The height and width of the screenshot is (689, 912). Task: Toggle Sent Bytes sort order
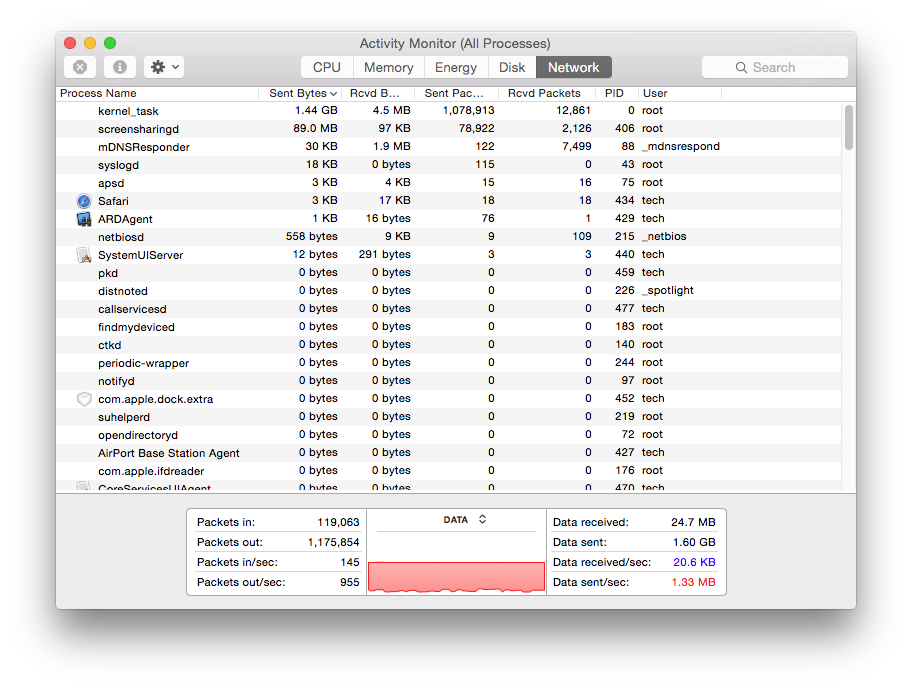click(302, 93)
